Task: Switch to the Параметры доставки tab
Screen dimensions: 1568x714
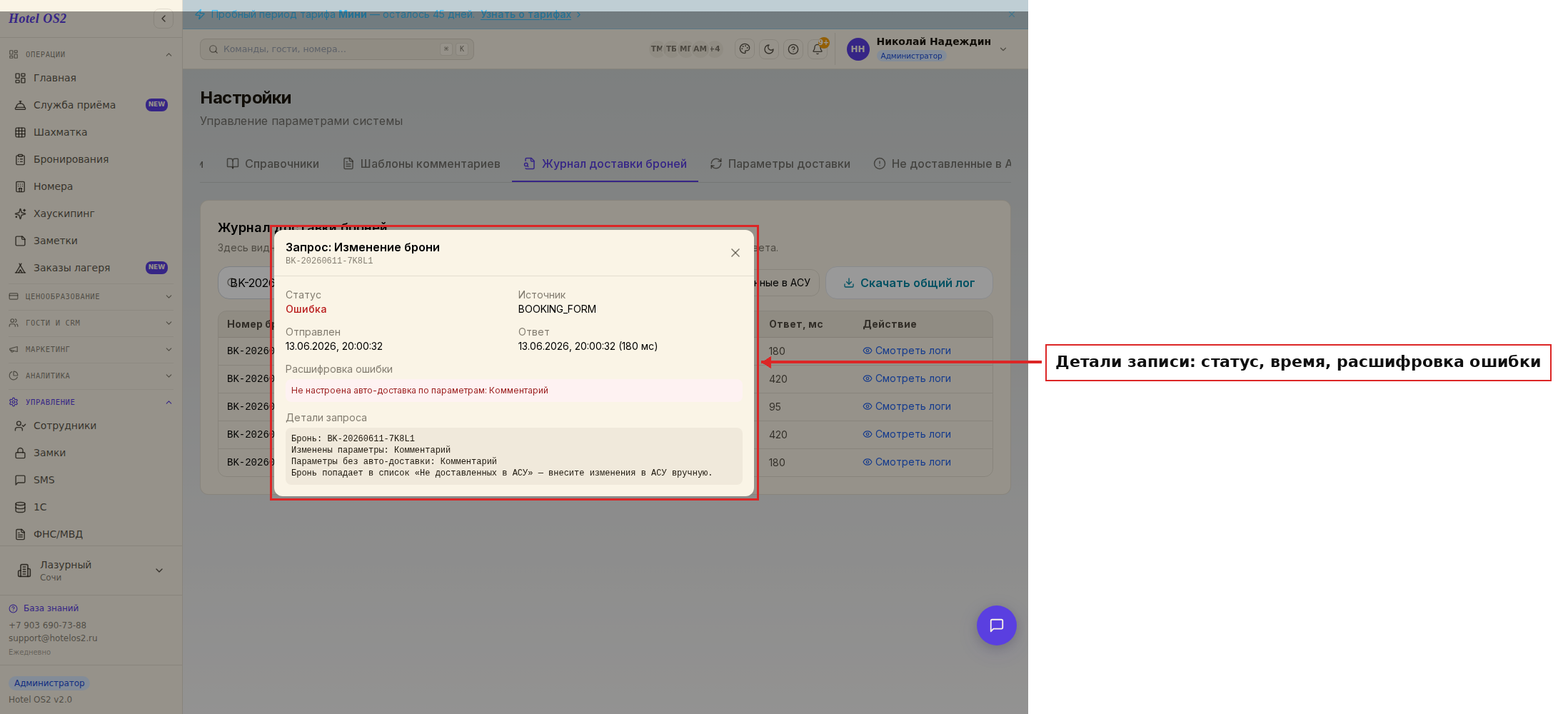Action: point(780,164)
